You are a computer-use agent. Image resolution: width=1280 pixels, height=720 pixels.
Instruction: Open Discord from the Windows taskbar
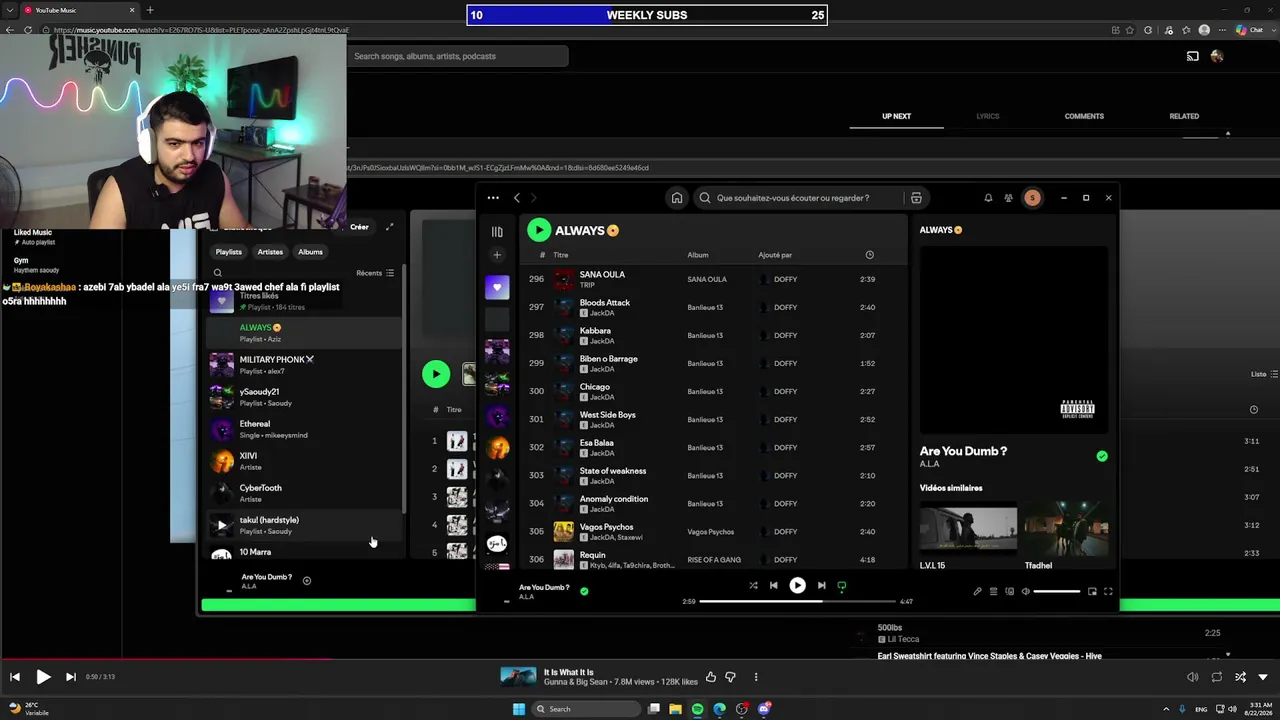[764, 709]
